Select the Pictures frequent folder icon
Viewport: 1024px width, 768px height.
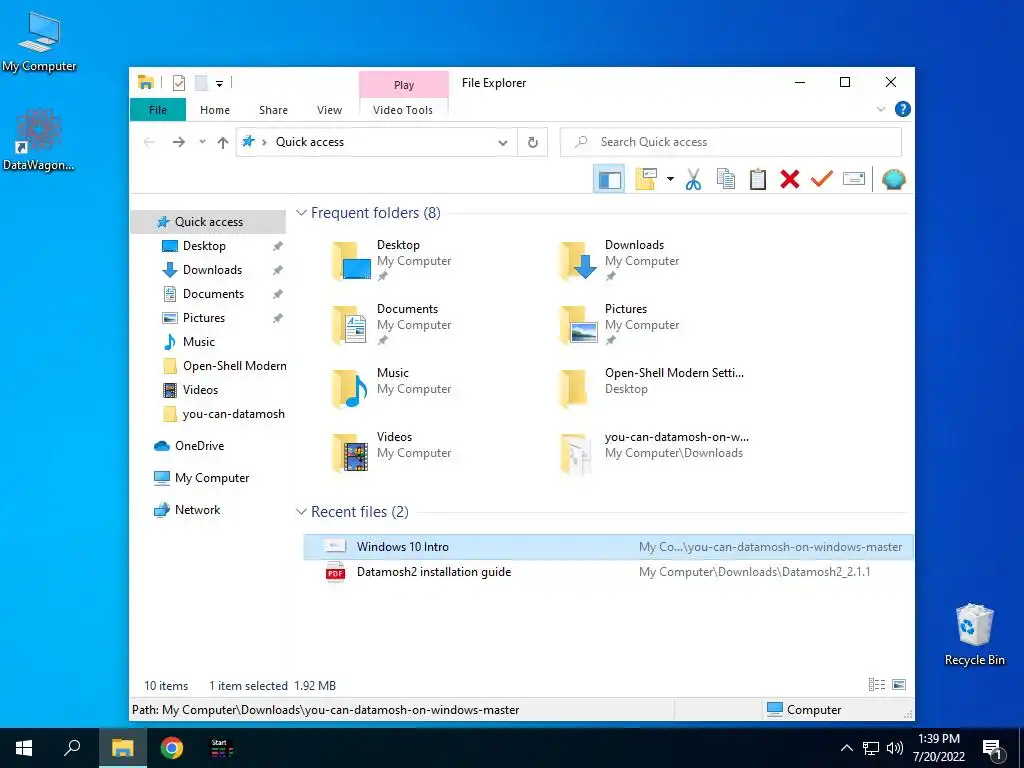coord(579,325)
